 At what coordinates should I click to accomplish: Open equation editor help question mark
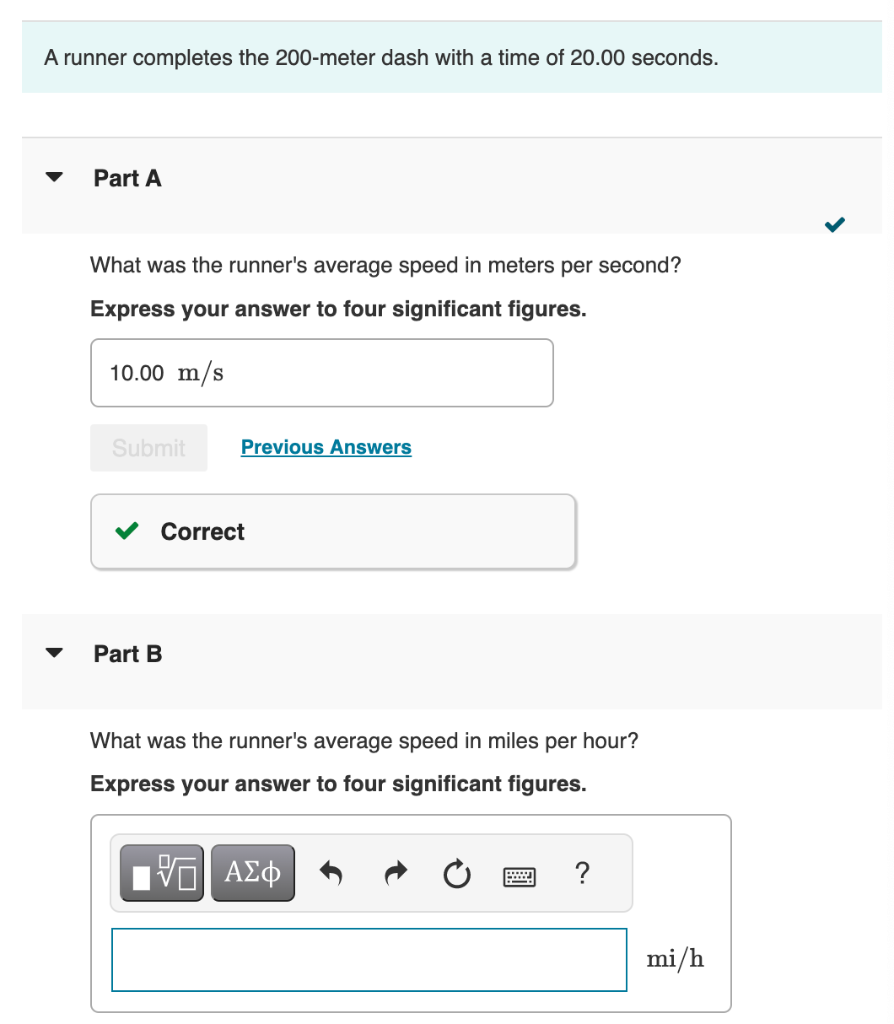coord(581,873)
